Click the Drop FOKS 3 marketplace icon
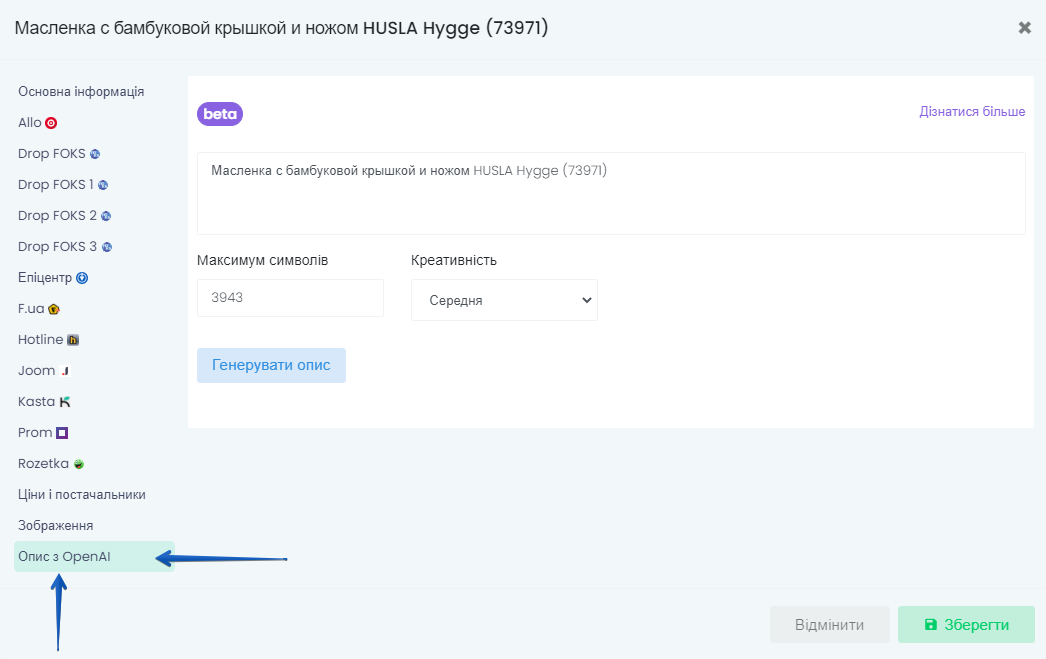 tap(107, 247)
